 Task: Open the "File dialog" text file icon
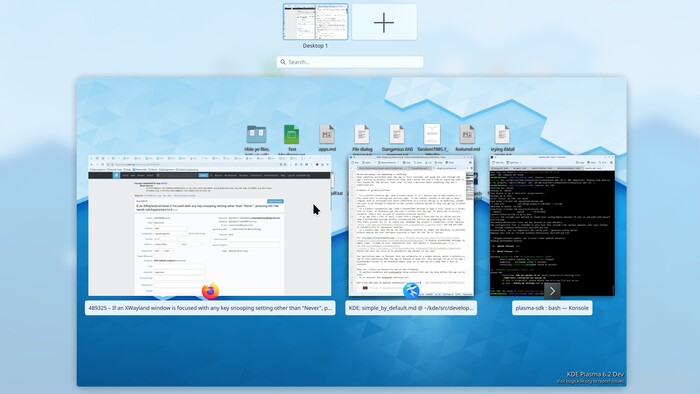tap(362, 134)
